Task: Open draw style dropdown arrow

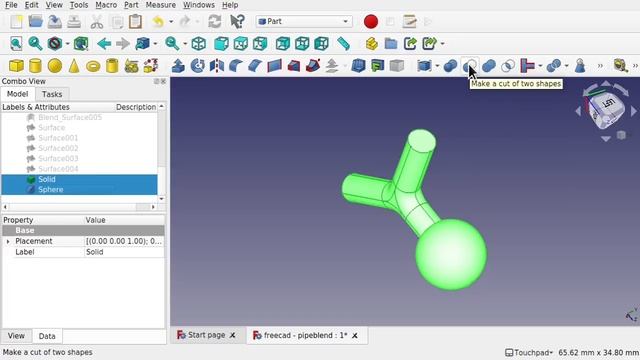Action: (x=67, y=44)
